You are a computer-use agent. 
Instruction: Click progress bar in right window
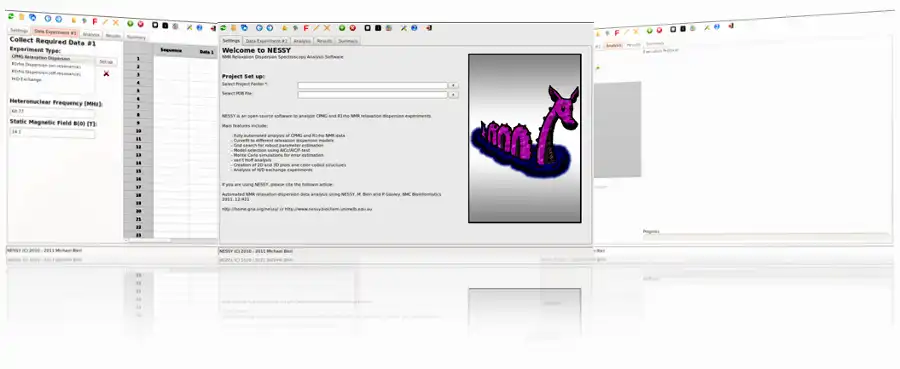click(766, 236)
